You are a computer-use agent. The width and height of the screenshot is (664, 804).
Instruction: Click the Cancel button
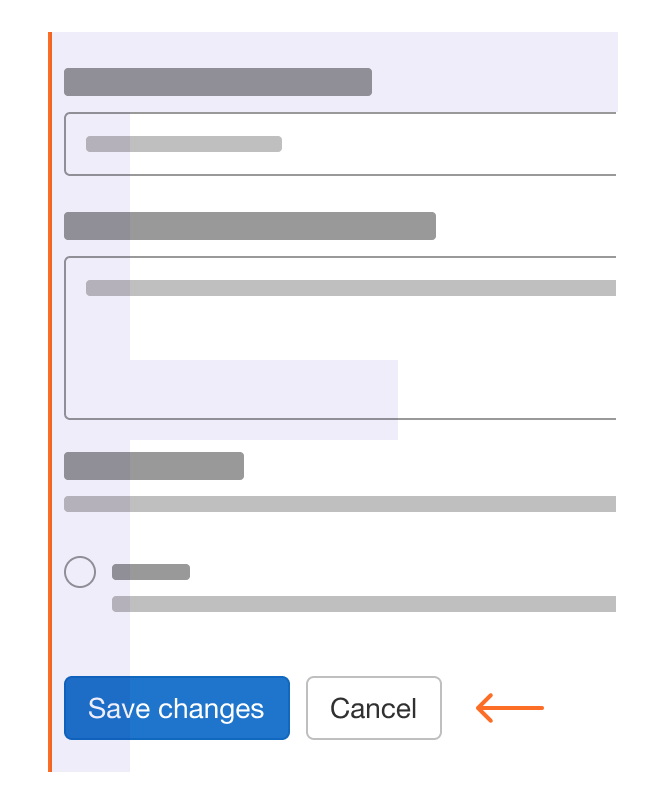tap(374, 708)
